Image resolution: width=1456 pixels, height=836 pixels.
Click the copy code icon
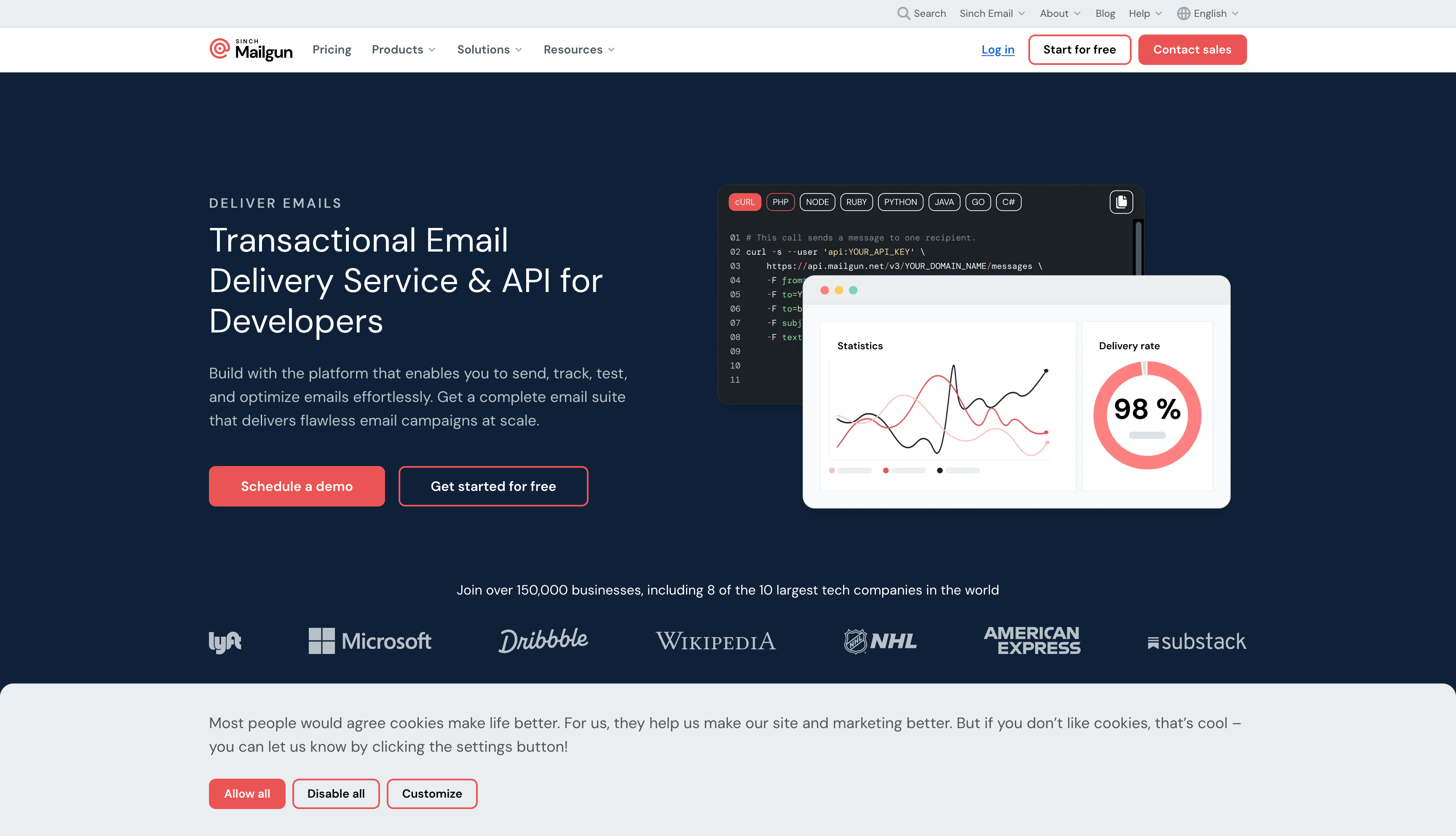coord(1121,202)
